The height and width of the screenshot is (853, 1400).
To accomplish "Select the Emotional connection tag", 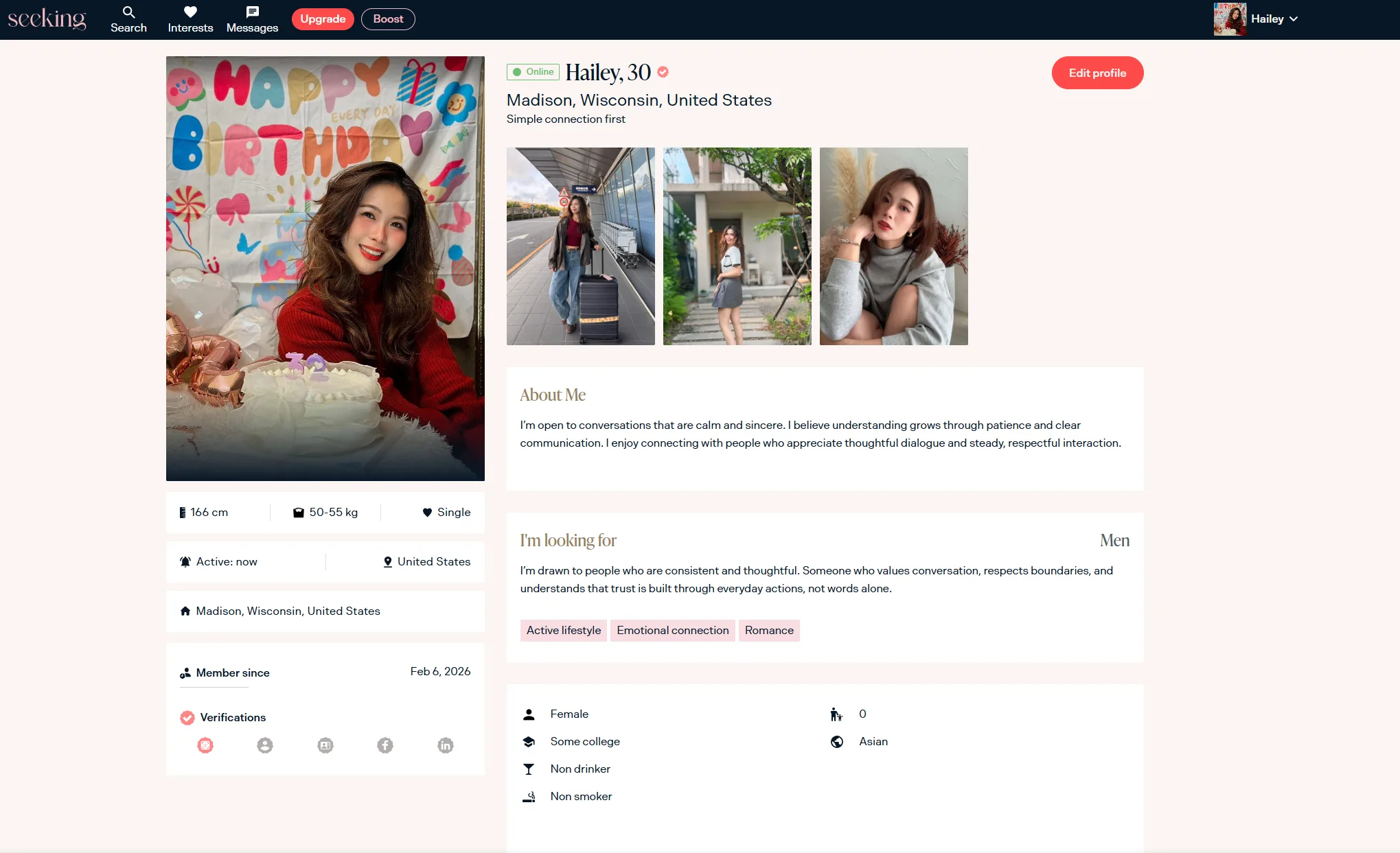I will (672, 631).
